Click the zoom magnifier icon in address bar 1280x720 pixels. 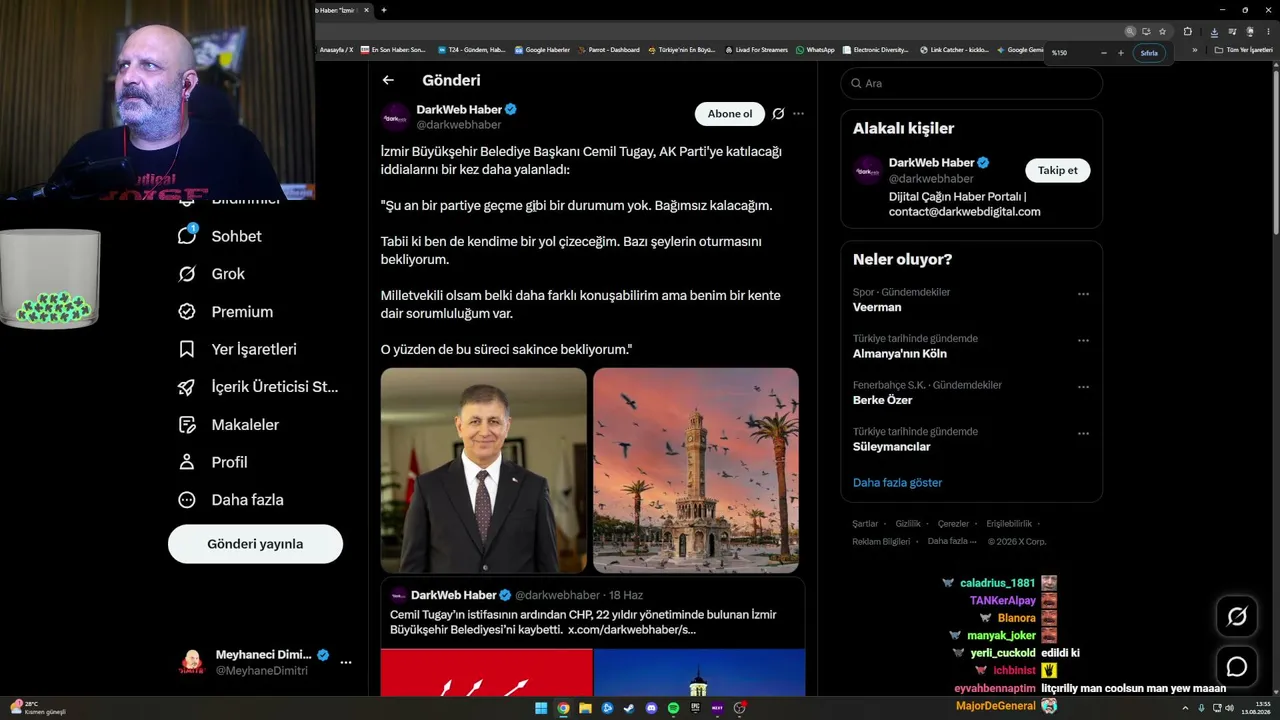tap(1130, 31)
